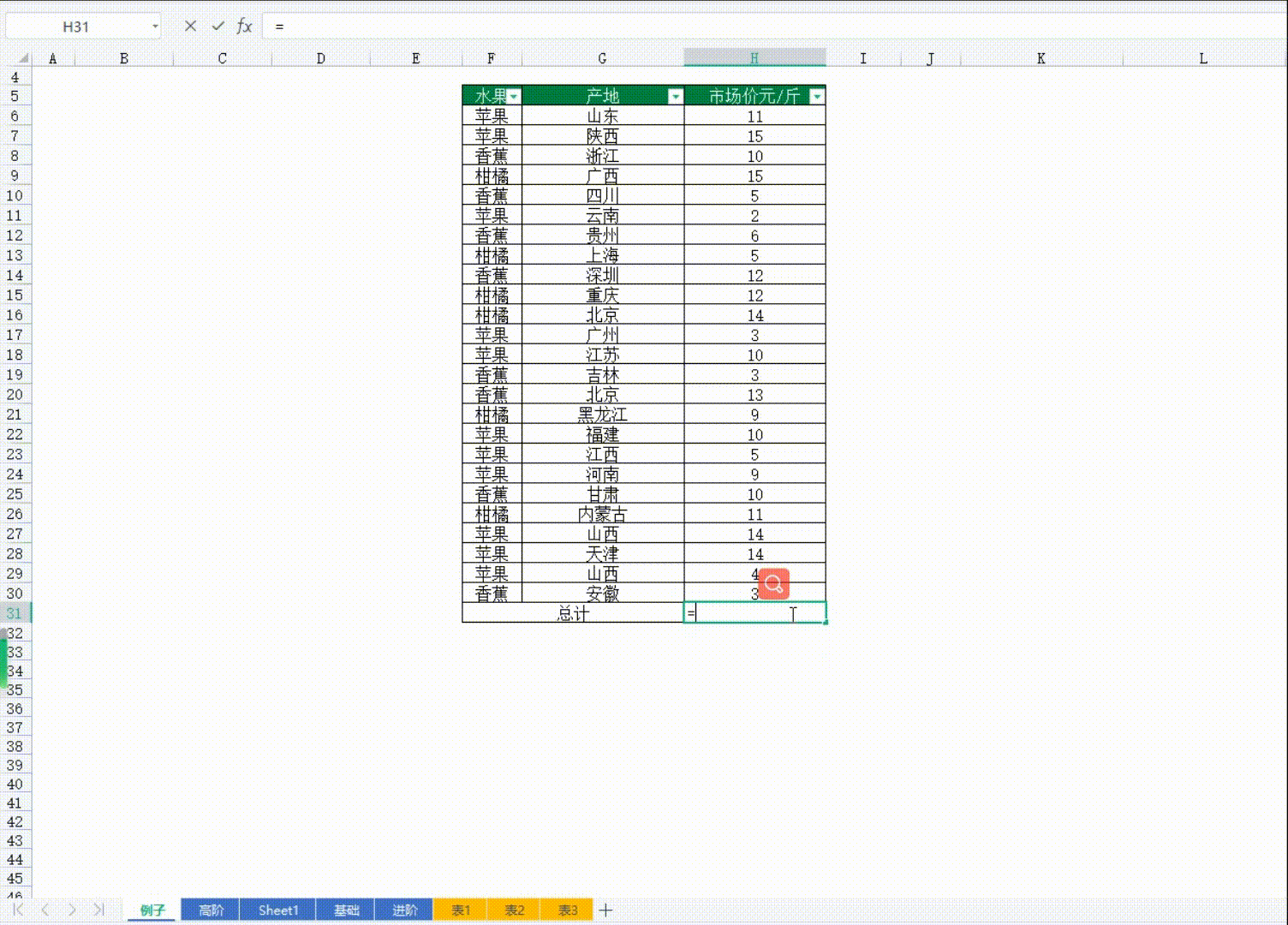Select the 广西 origin cell

click(603, 176)
